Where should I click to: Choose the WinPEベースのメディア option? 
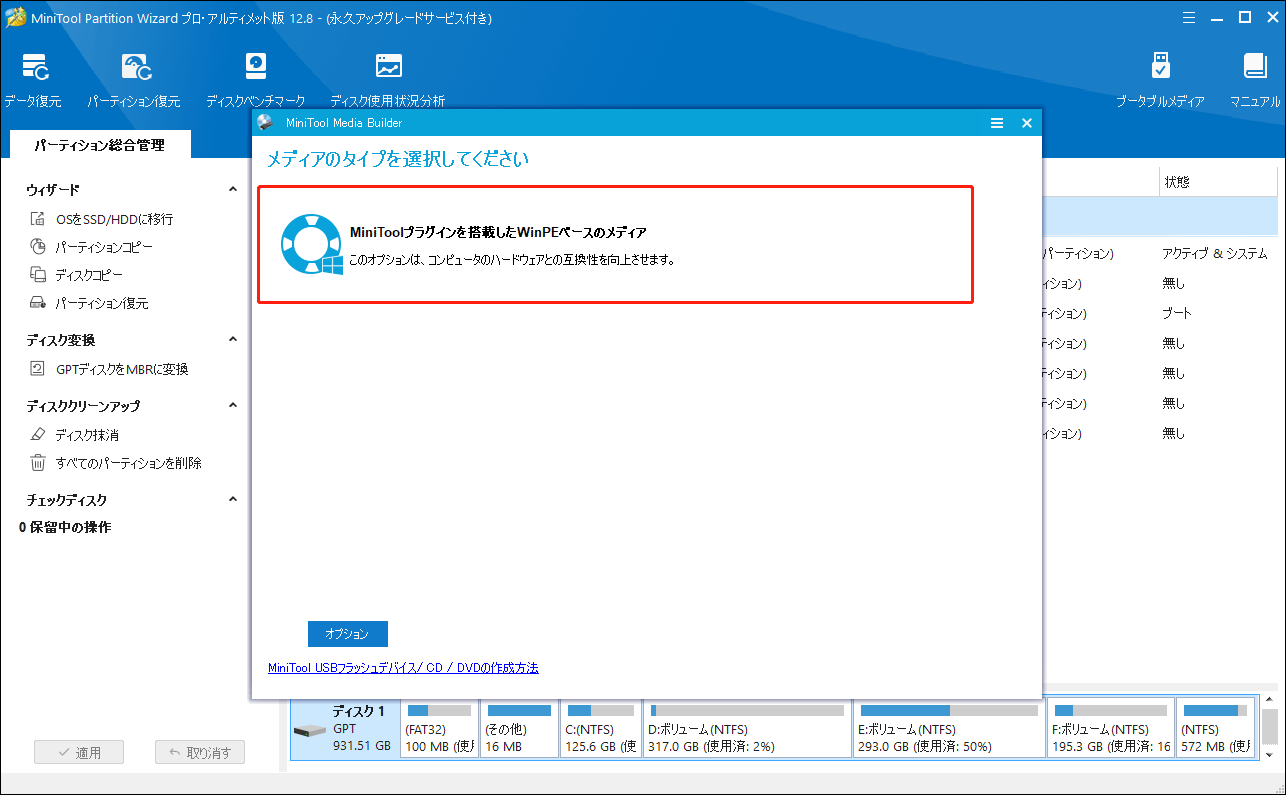pos(615,244)
